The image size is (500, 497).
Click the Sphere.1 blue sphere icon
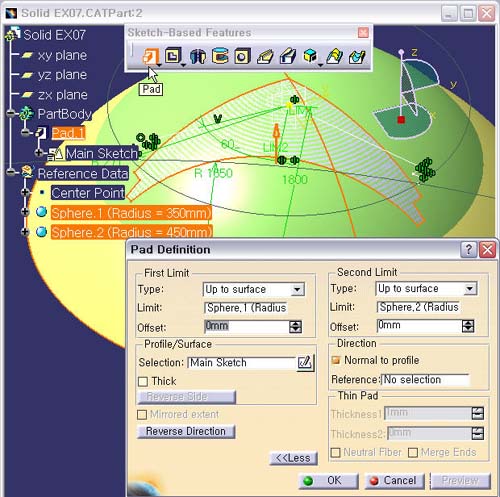point(41,212)
